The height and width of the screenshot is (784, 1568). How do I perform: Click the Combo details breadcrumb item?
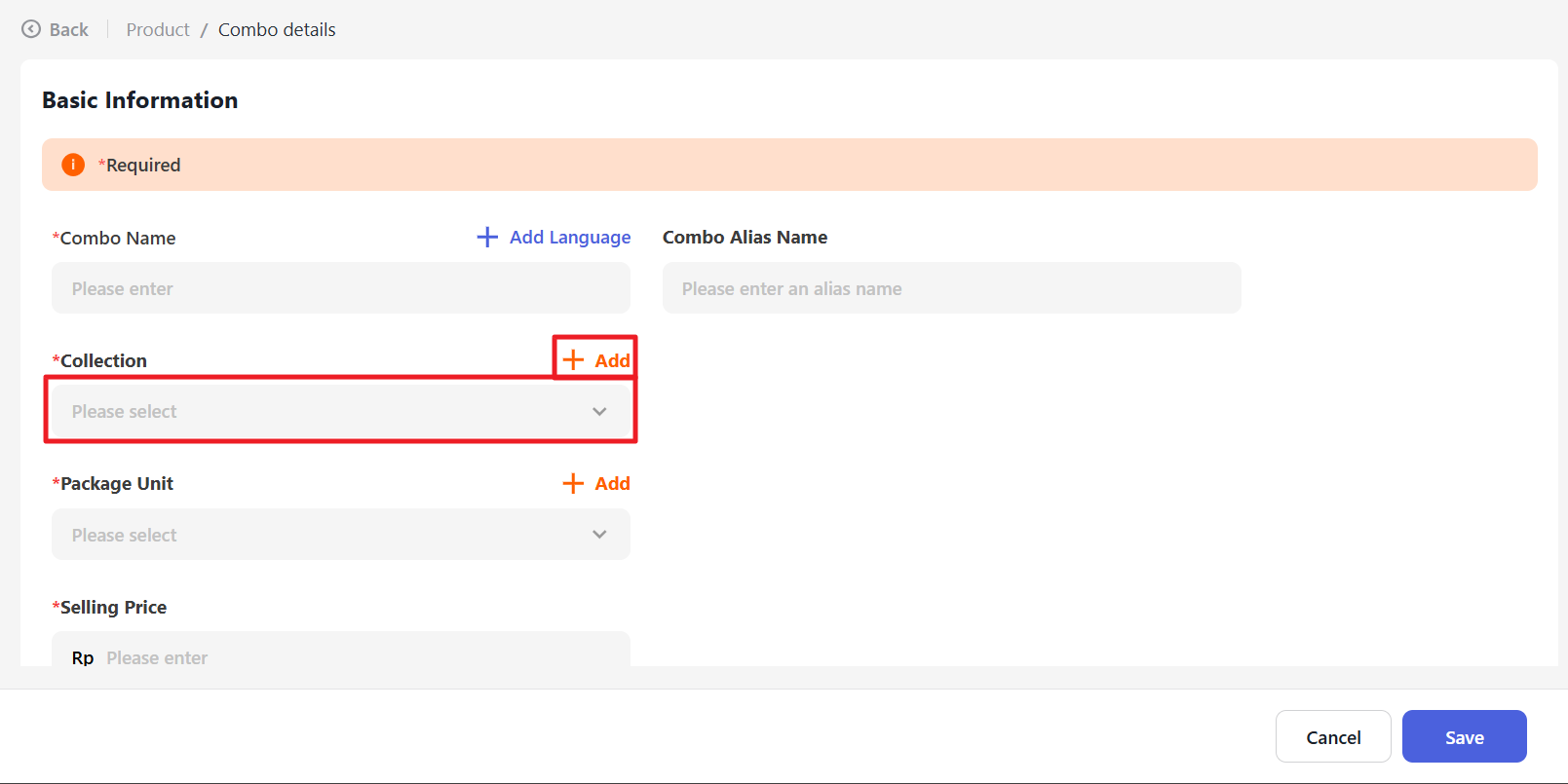tap(277, 29)
